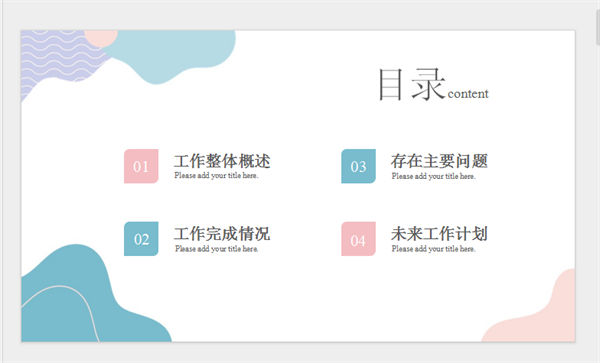Click the heading 存在主要问题
Image resolution: width=600 pixels, height=363 pixels.
click(439, 161)
